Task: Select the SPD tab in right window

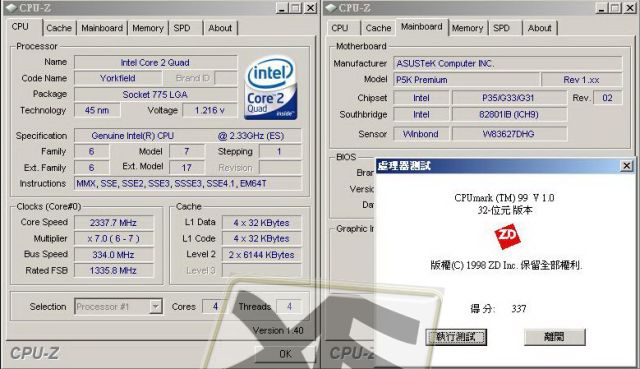Action: click(x=501, y=28)
